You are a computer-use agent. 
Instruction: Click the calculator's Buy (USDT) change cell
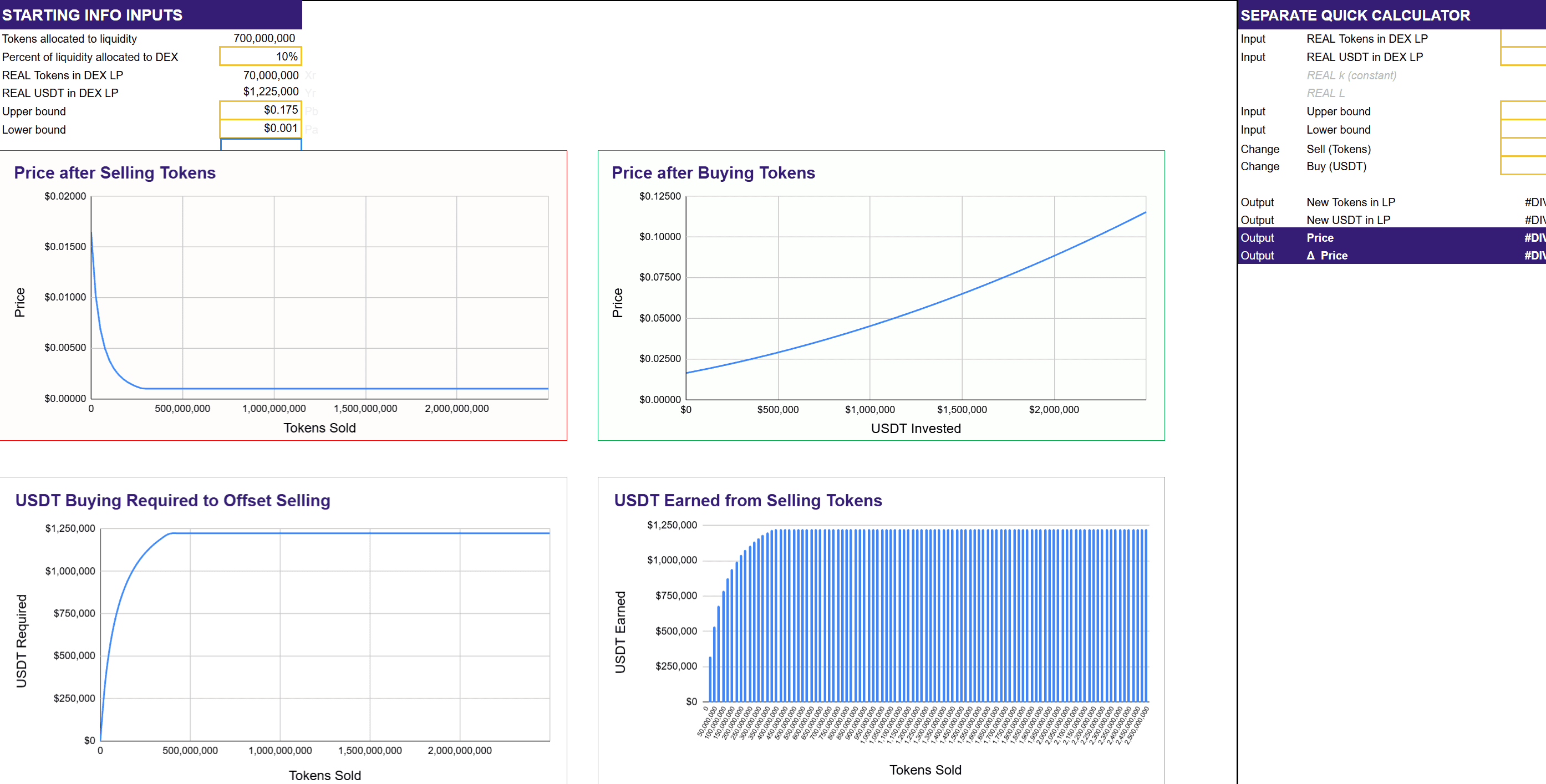(1523, 166)
